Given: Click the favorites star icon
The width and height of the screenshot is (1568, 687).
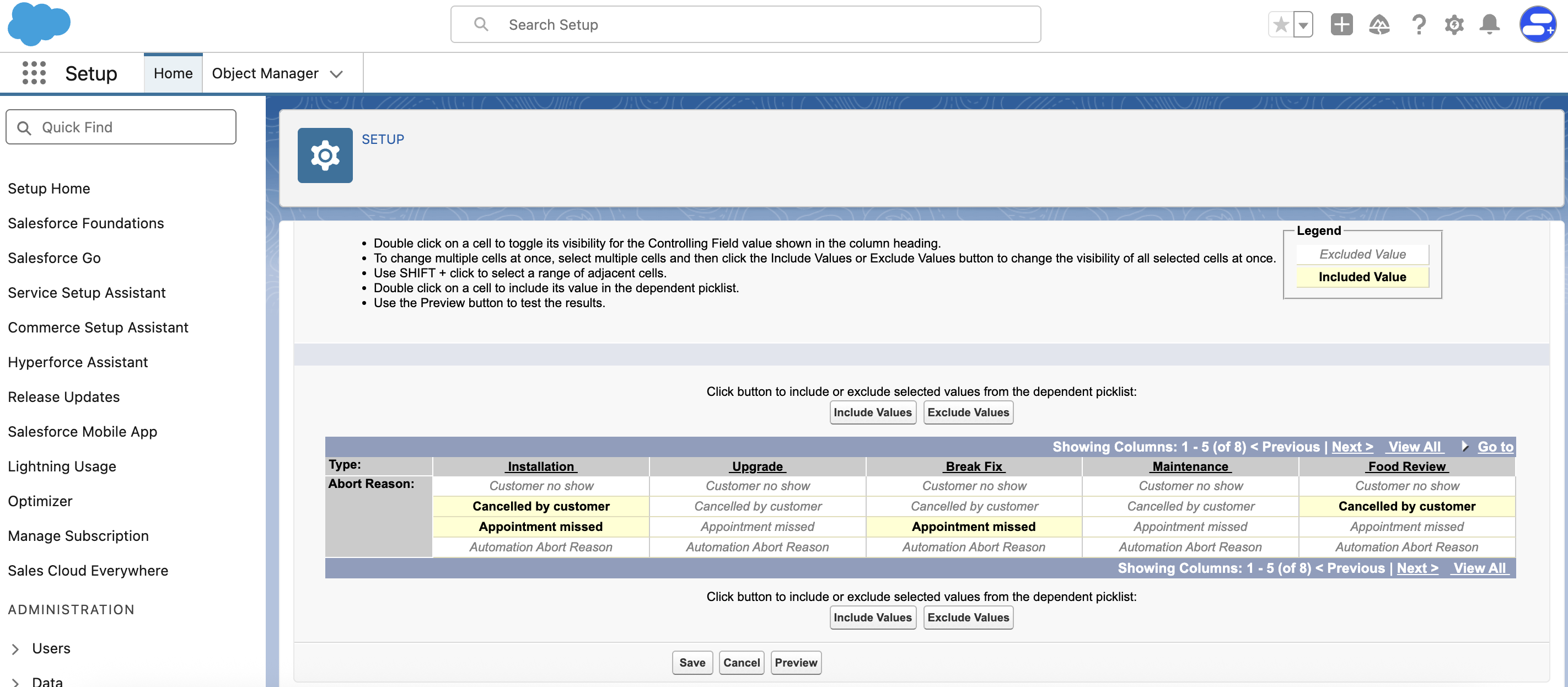Looking at the screenshot, I should (x=1281, y=25).
